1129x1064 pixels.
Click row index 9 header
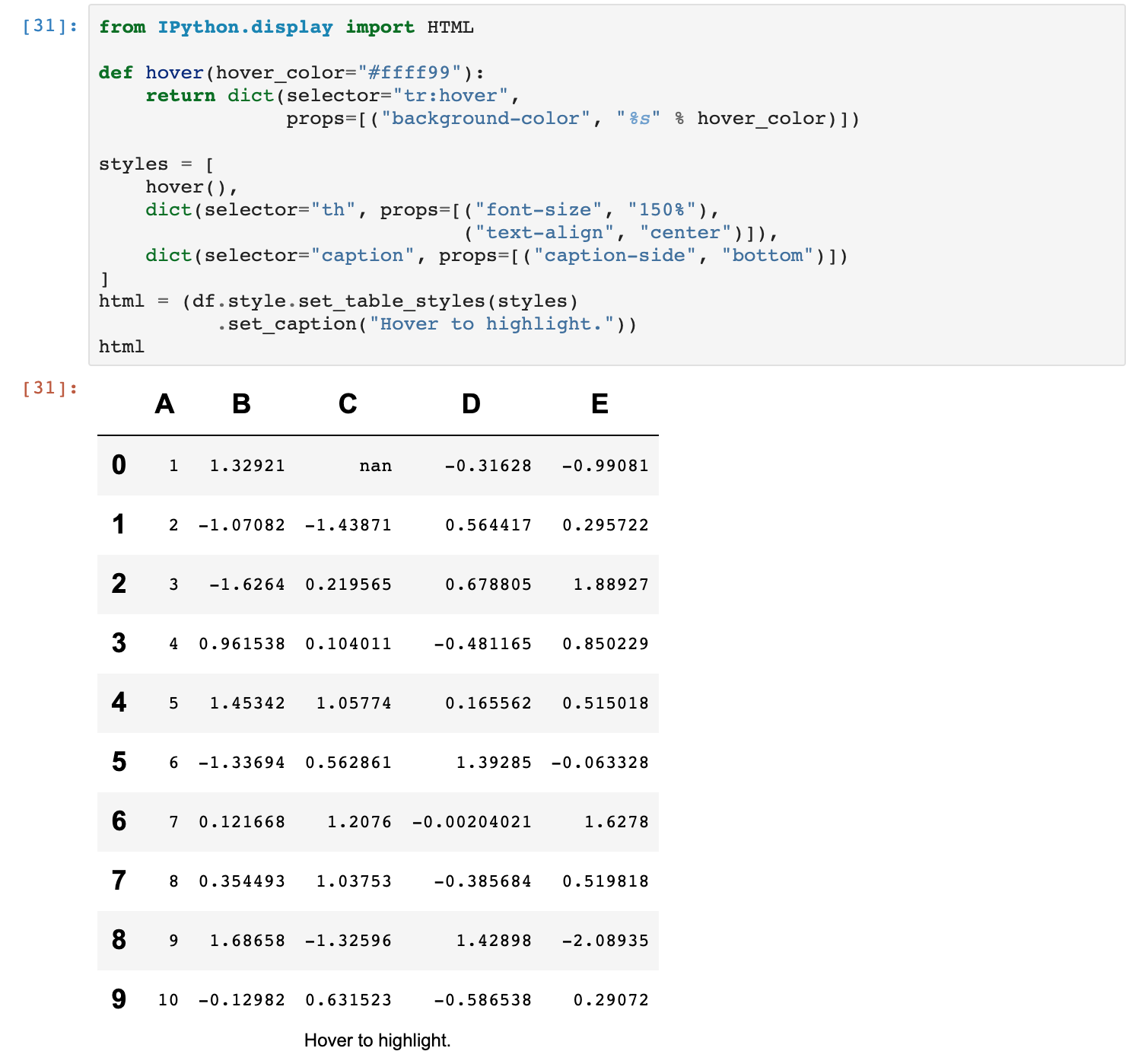[119, 999]
